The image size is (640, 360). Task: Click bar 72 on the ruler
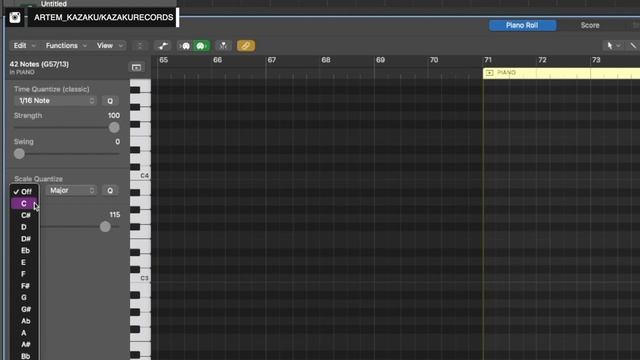pyautogui.click(x=542, y=60)
